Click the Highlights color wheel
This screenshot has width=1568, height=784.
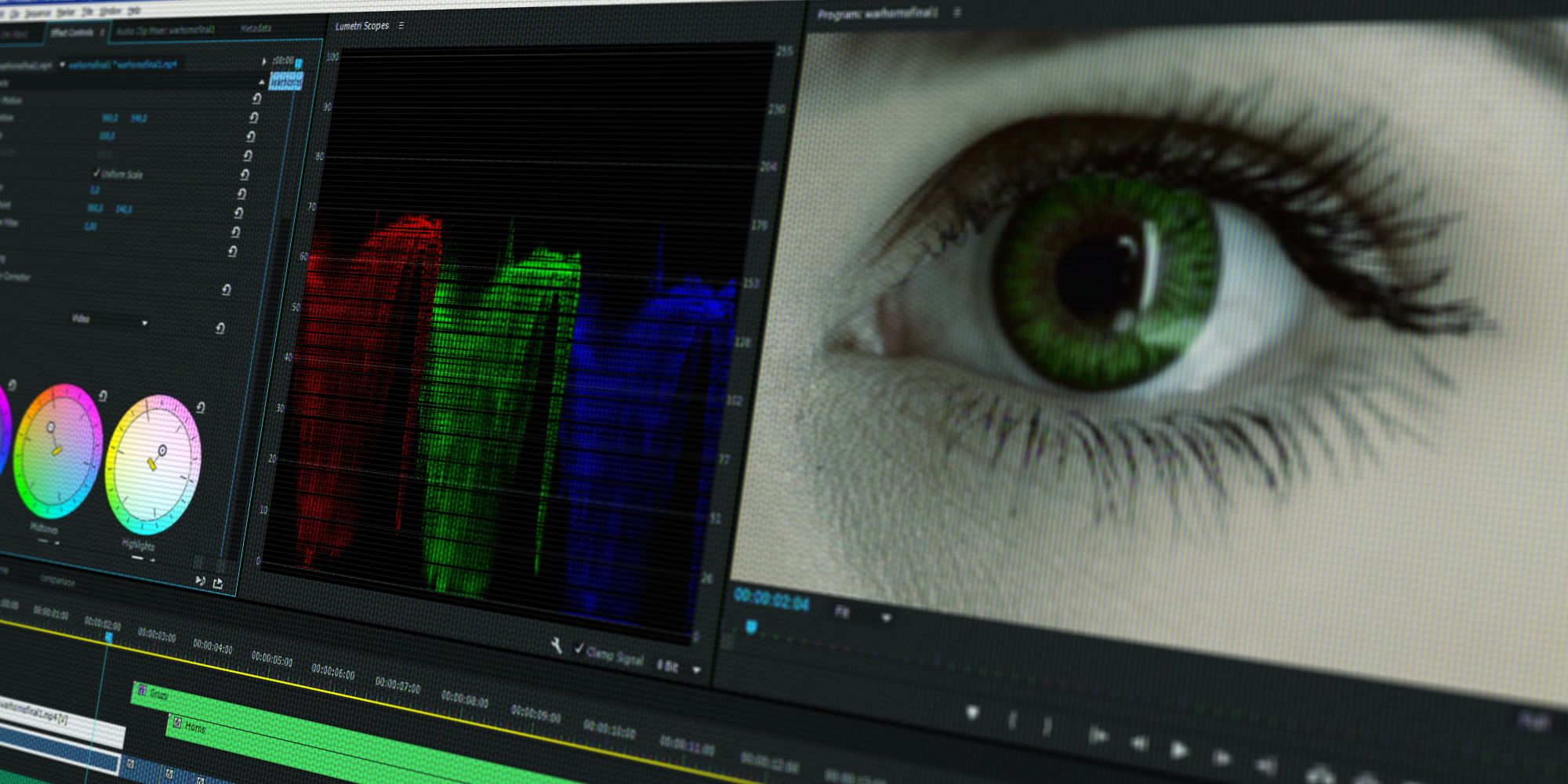pos(153,466)
